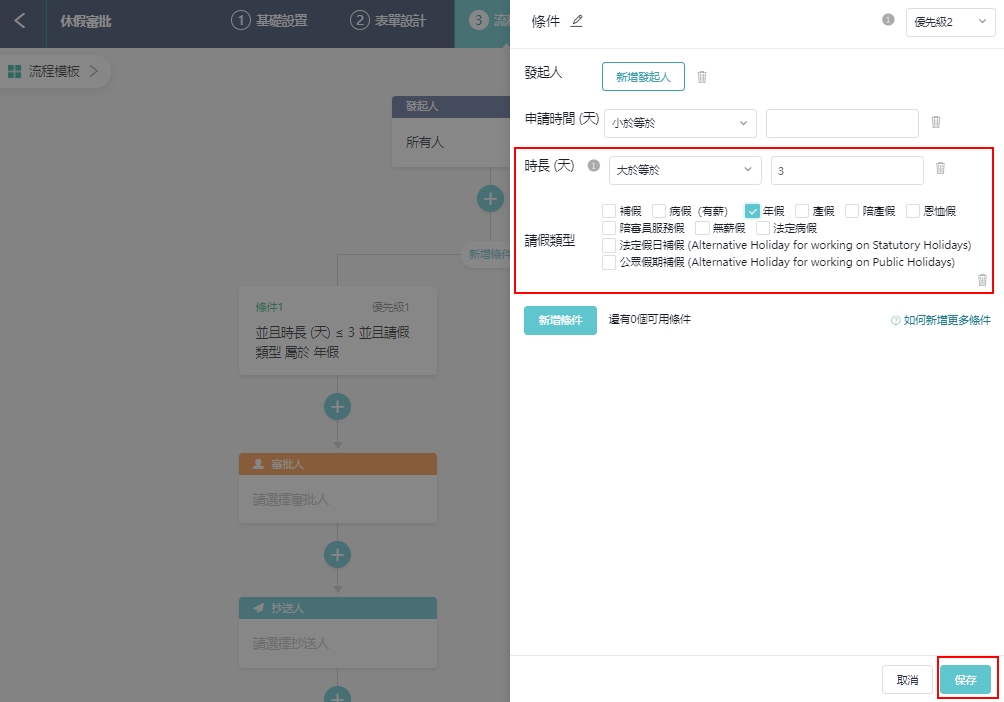Viewport: 1004px width, 702px height.
Task: Delete the 發起人 condition via trash icon
Action: pyautogui.click(x=702, y=77)
